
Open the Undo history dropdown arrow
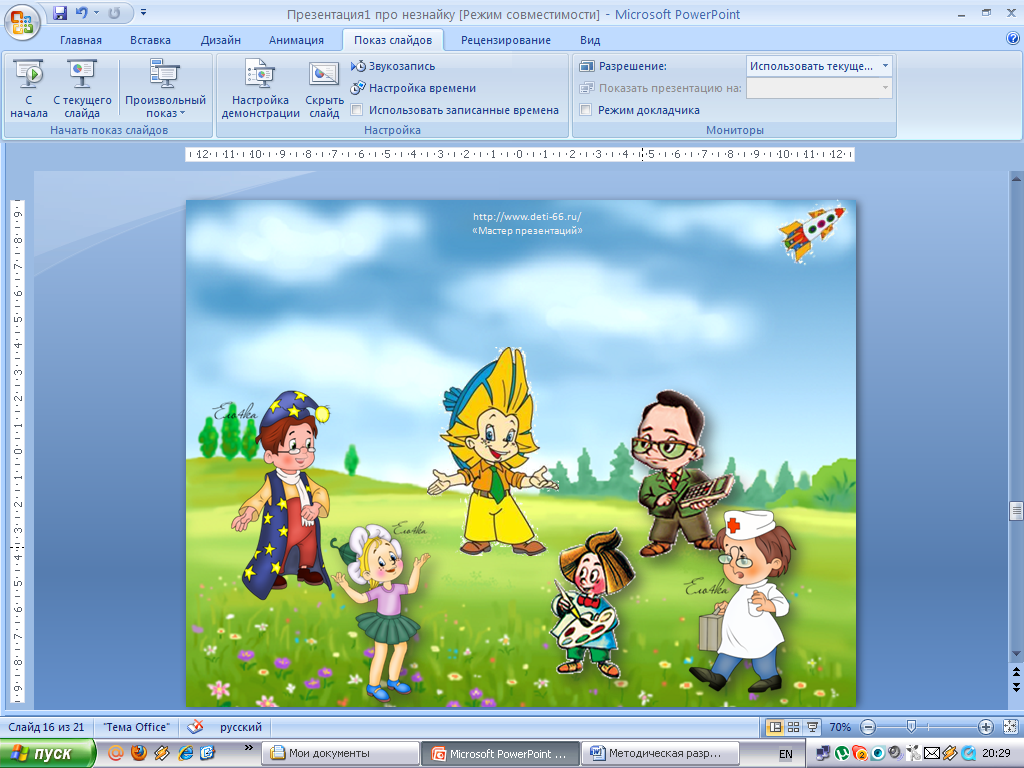click(97, 13)
